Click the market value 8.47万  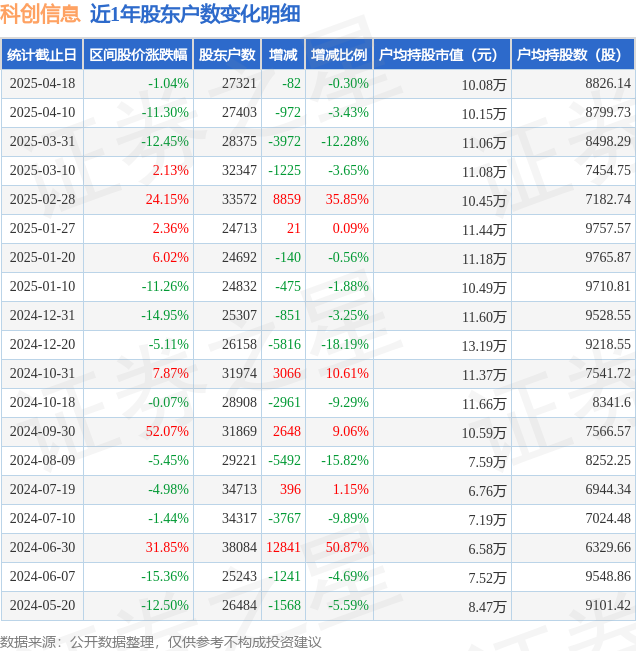tap(487, 607)
